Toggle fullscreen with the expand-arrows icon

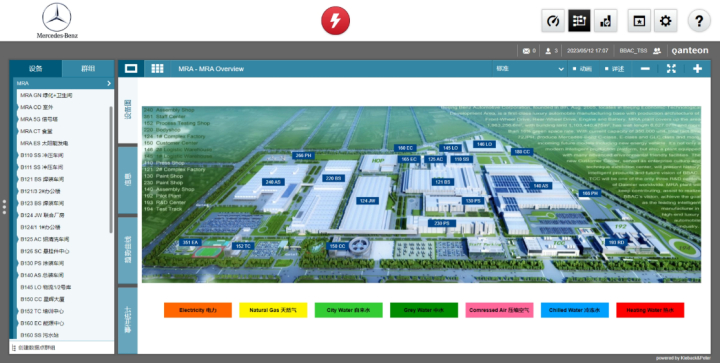point(671,68)
